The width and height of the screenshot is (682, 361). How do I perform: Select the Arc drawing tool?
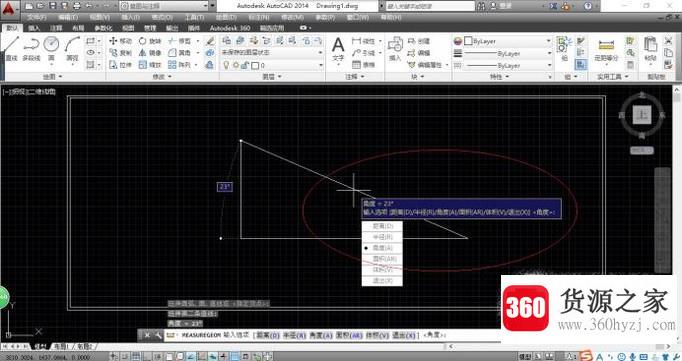[x=72, y=49]
